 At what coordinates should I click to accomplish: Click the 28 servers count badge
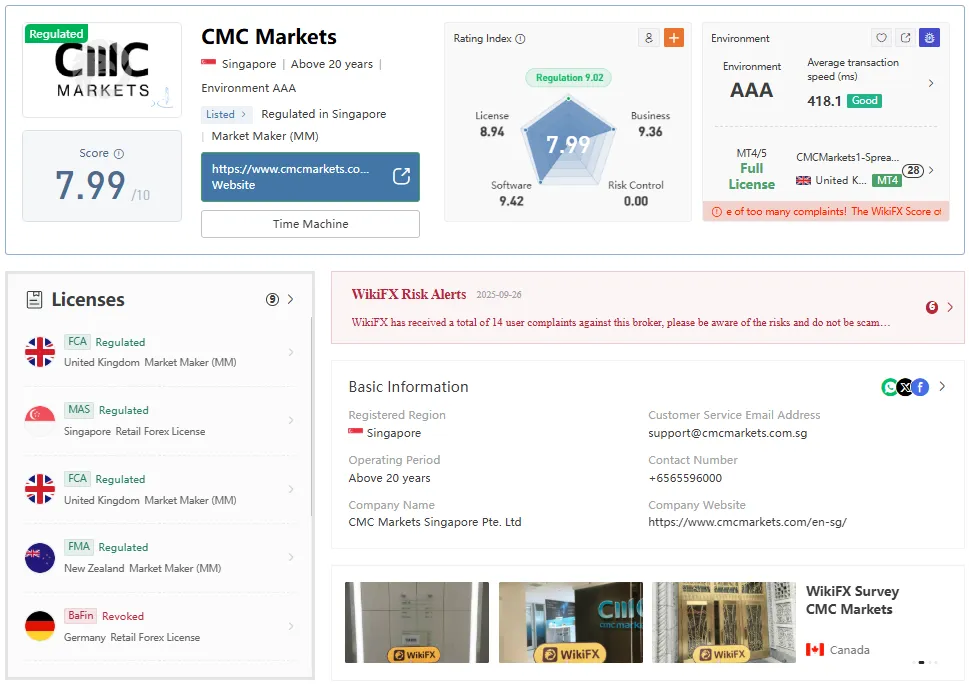pyautogui.click(x=913, y=171)
